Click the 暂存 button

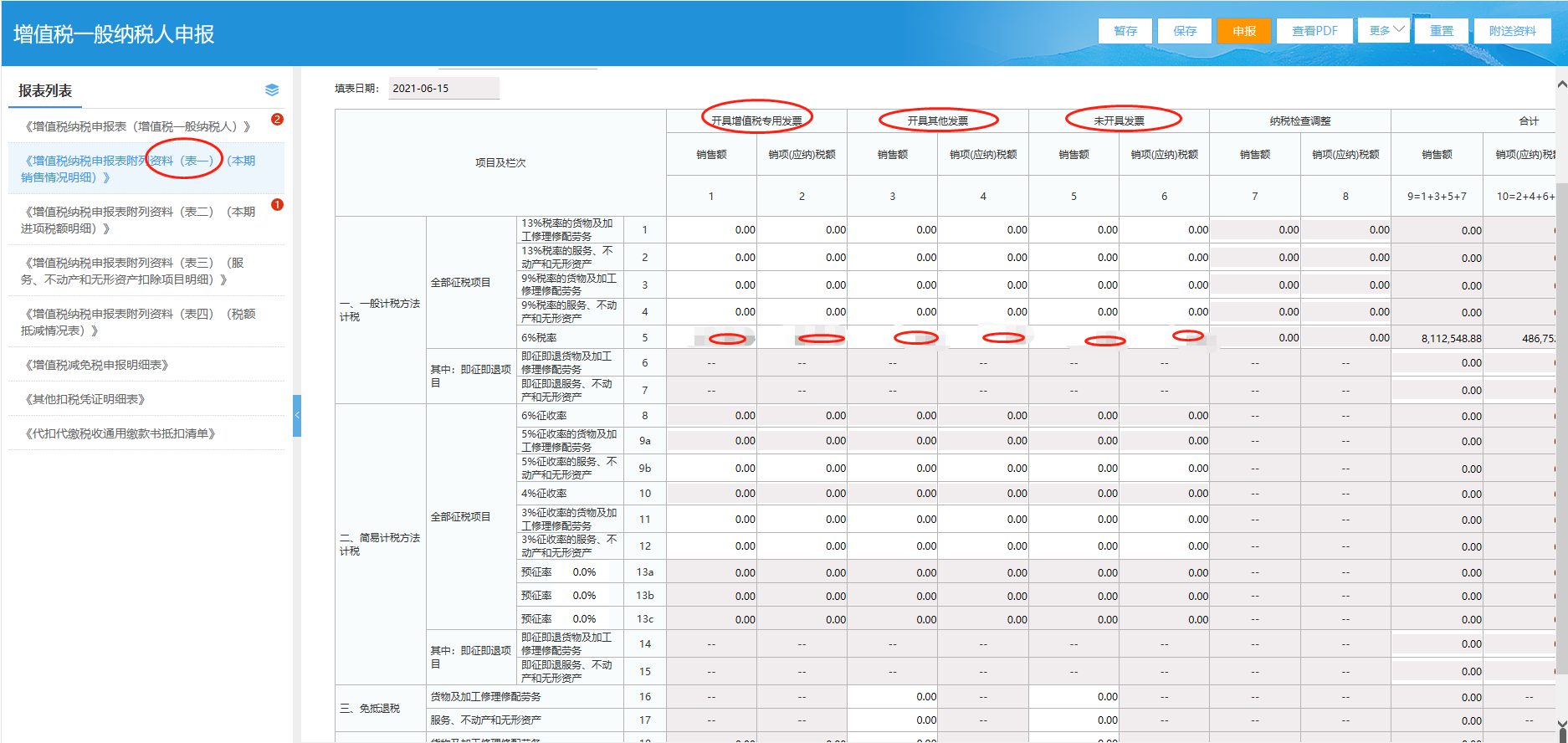1125,31
